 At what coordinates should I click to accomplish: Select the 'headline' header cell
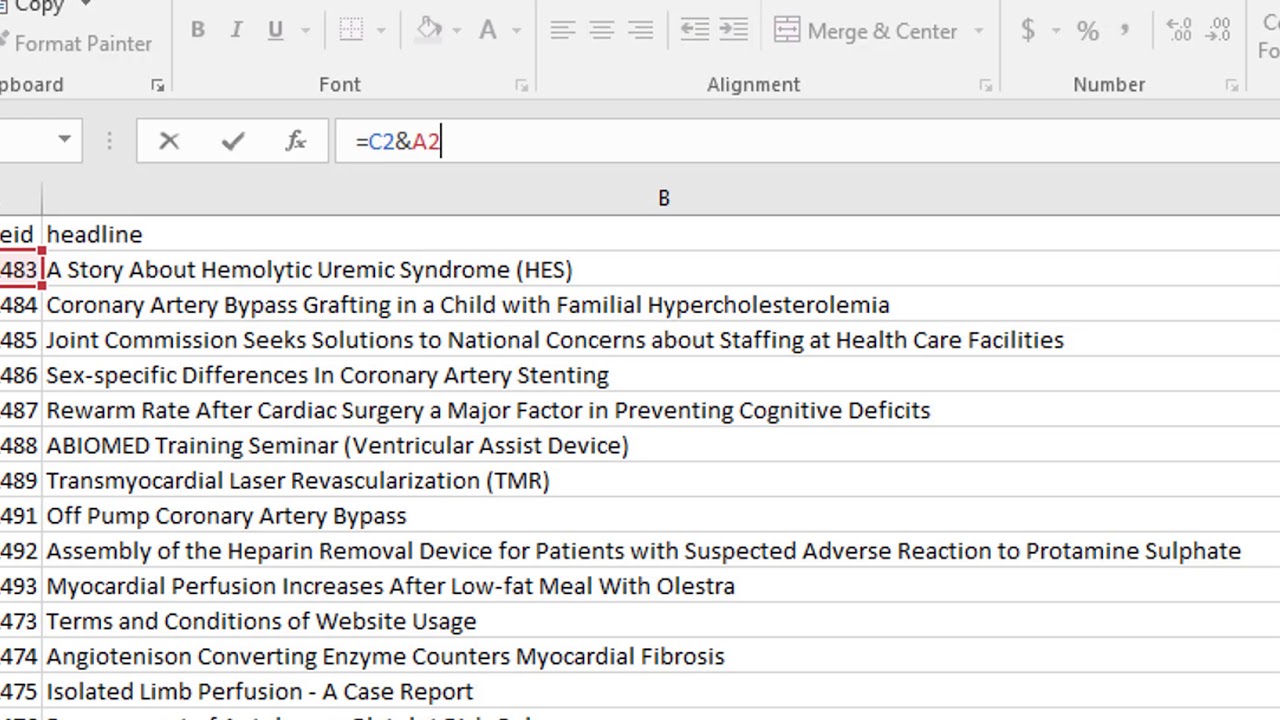(662, 234)
